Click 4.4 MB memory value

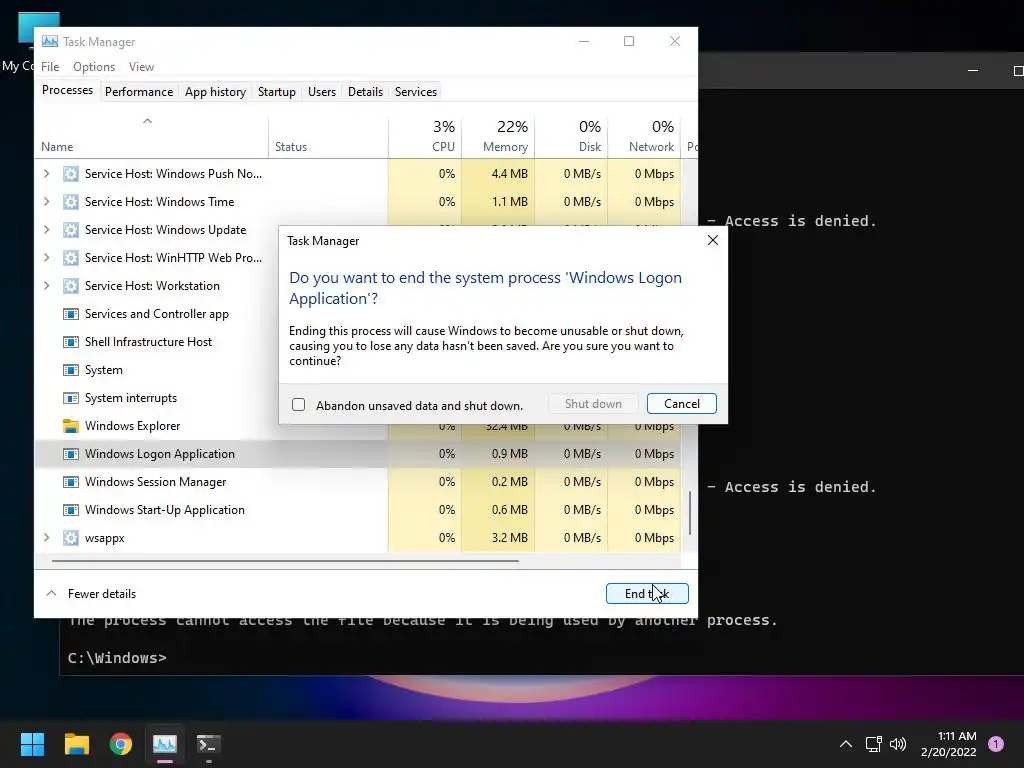509,174
